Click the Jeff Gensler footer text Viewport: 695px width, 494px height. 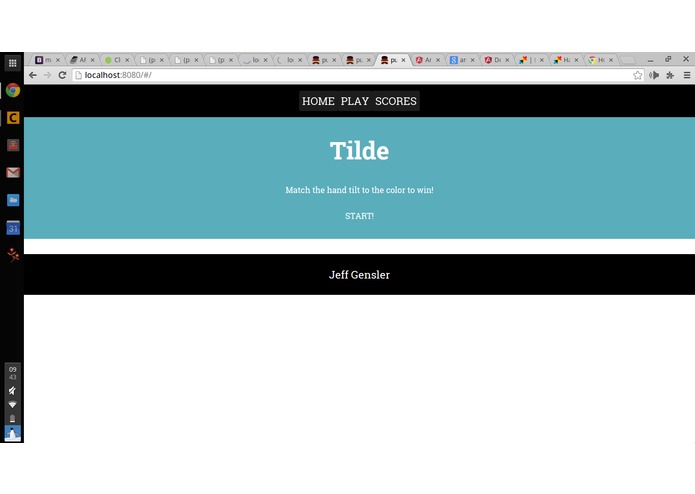[x=359, y=275]
